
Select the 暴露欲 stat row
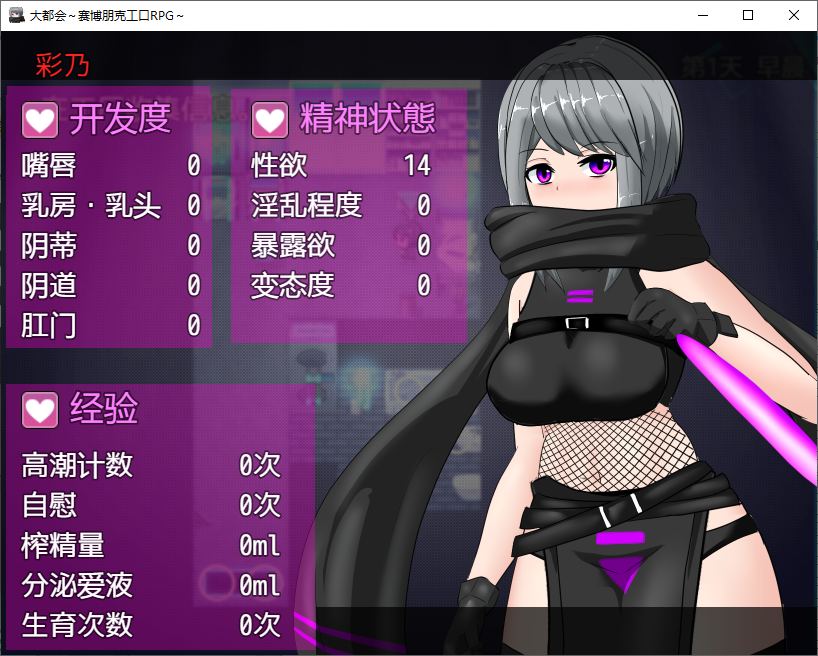pyautogui.click(x=340, y=246)
